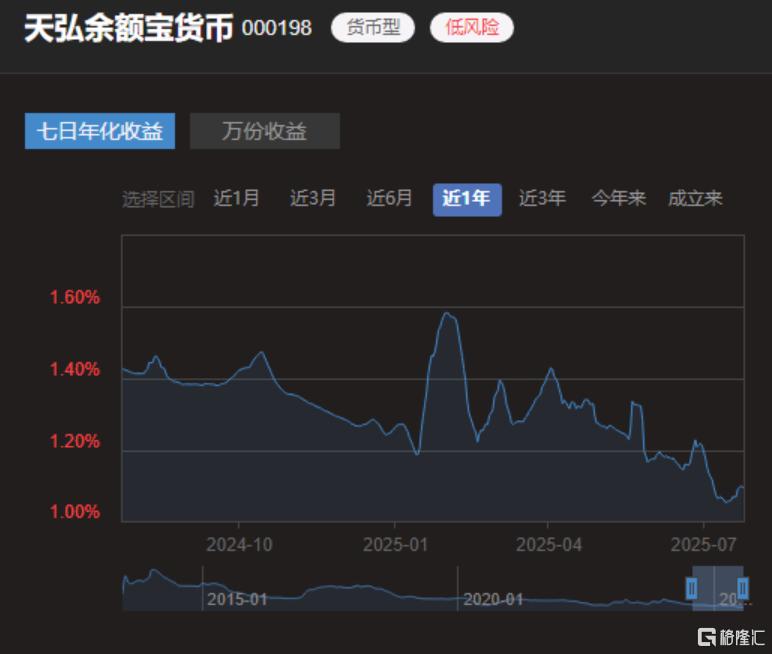Click the 2020-01 marker in overview timeline
Screen dimensions: 772x654
[x=493, y=599]
